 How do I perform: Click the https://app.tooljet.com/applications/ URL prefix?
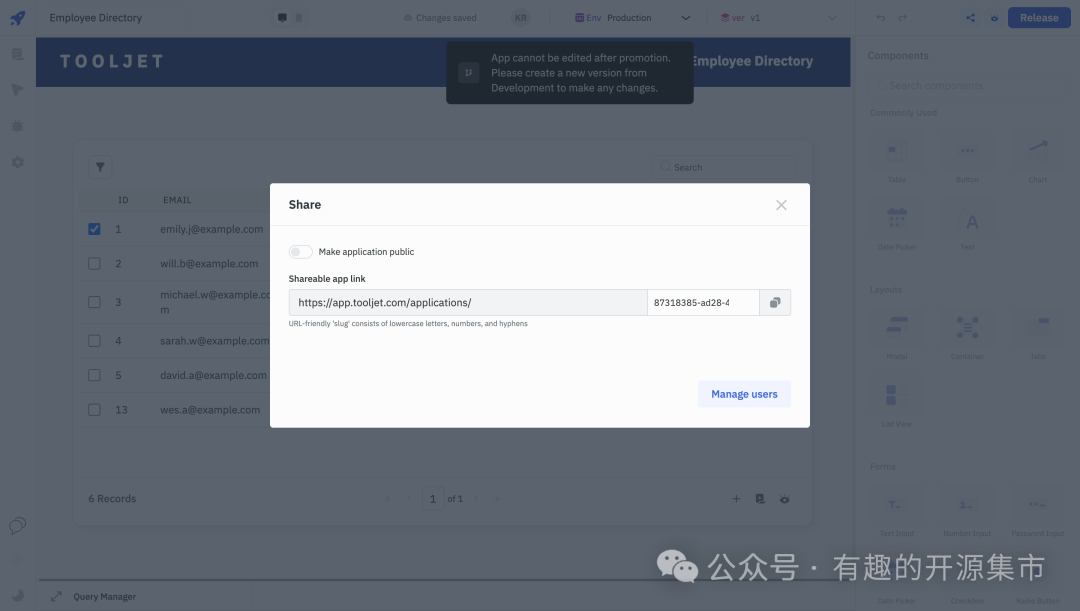point(384,302)
